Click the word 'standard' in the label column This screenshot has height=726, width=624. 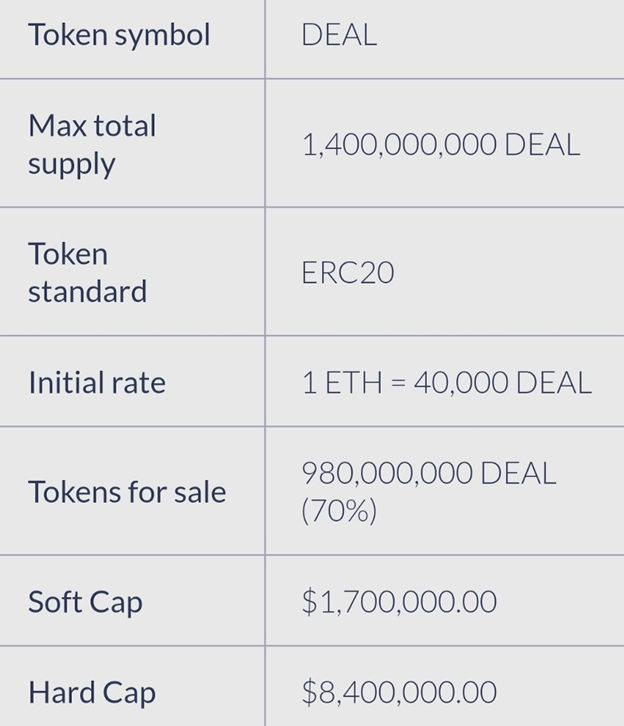[x=87, y=292]
